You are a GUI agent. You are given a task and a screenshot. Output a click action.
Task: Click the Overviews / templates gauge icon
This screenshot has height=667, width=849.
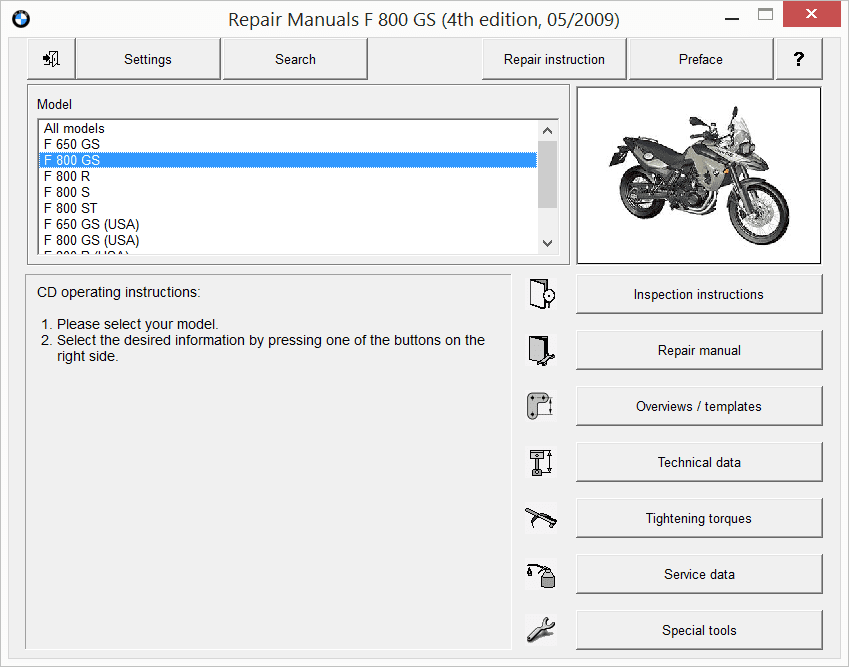(540, 406)
